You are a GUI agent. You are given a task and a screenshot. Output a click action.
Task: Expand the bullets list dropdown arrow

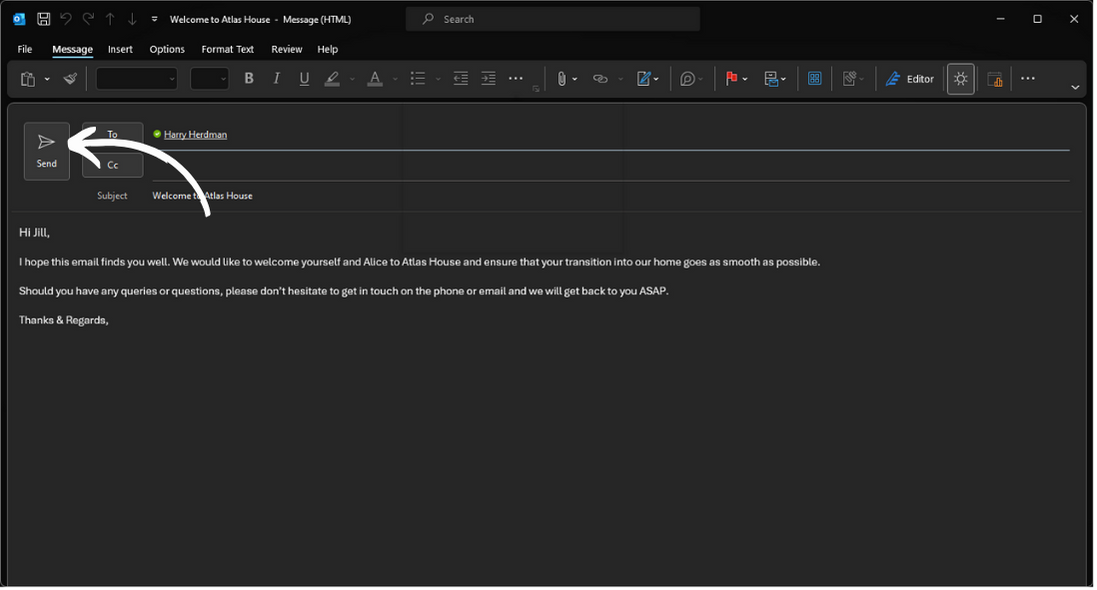pos(438,79)
